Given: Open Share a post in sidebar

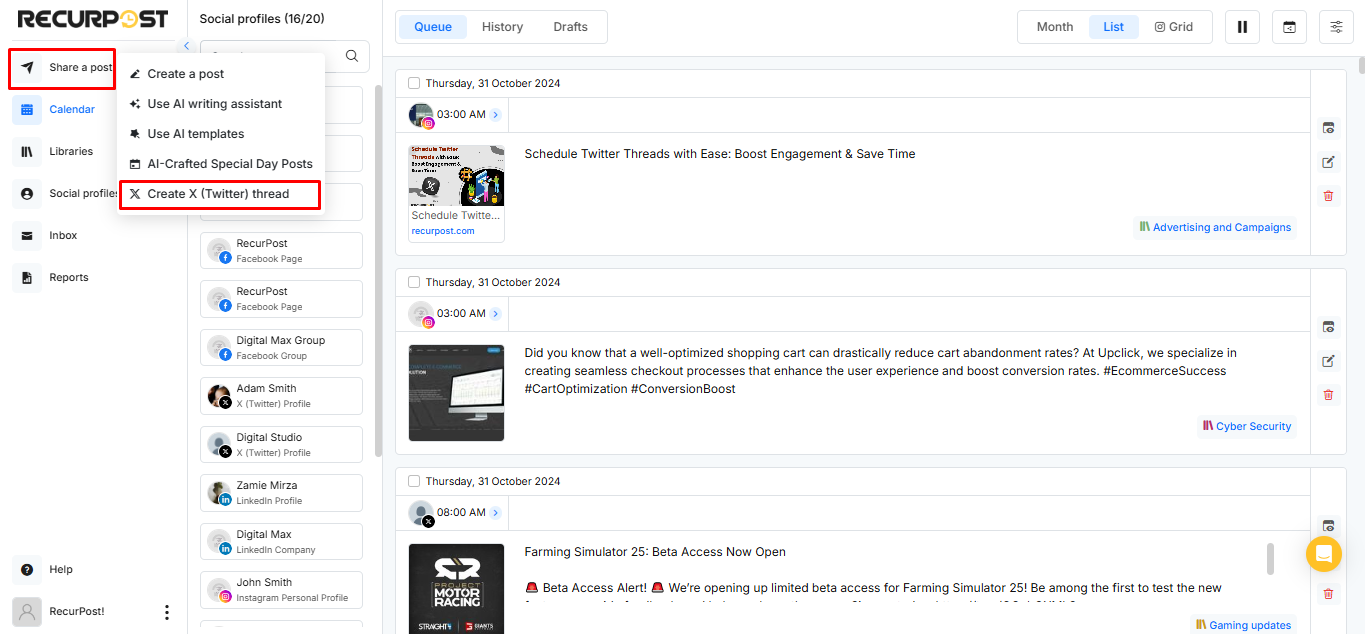Looking at the screenshot, I should click(62, 68).
